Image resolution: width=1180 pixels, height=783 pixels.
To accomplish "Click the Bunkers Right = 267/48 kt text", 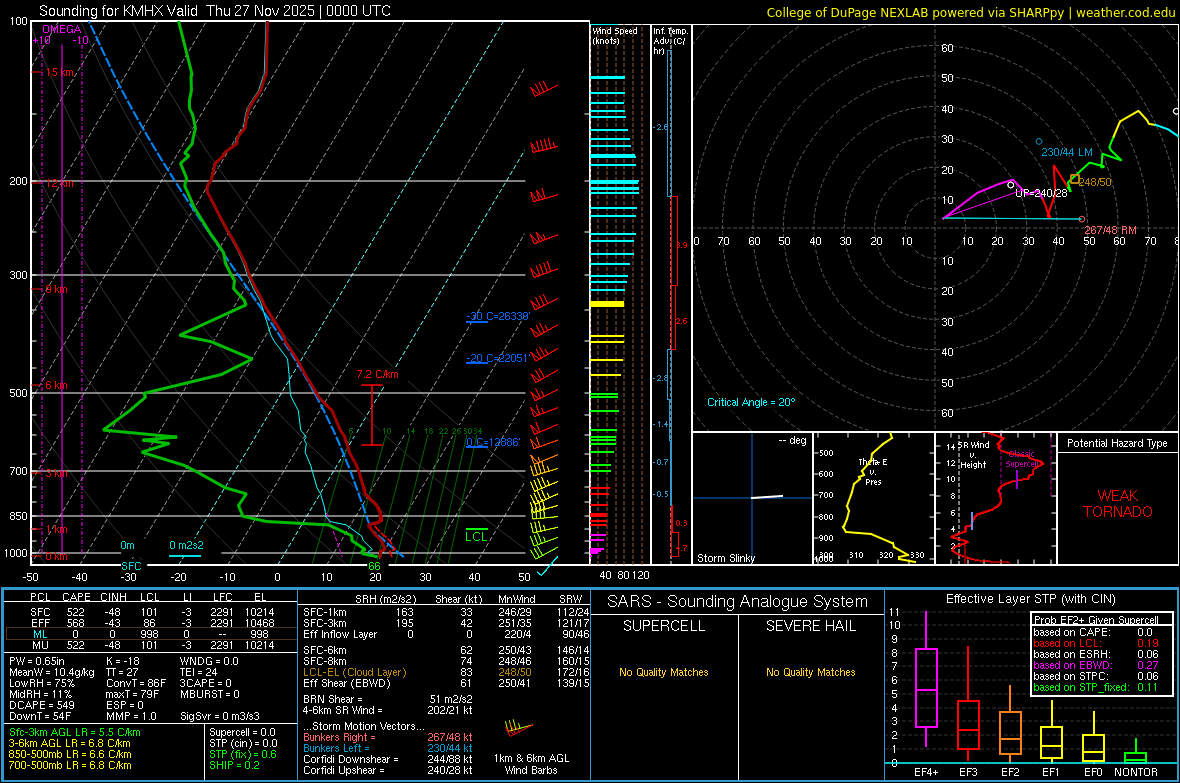I will 388,737.
